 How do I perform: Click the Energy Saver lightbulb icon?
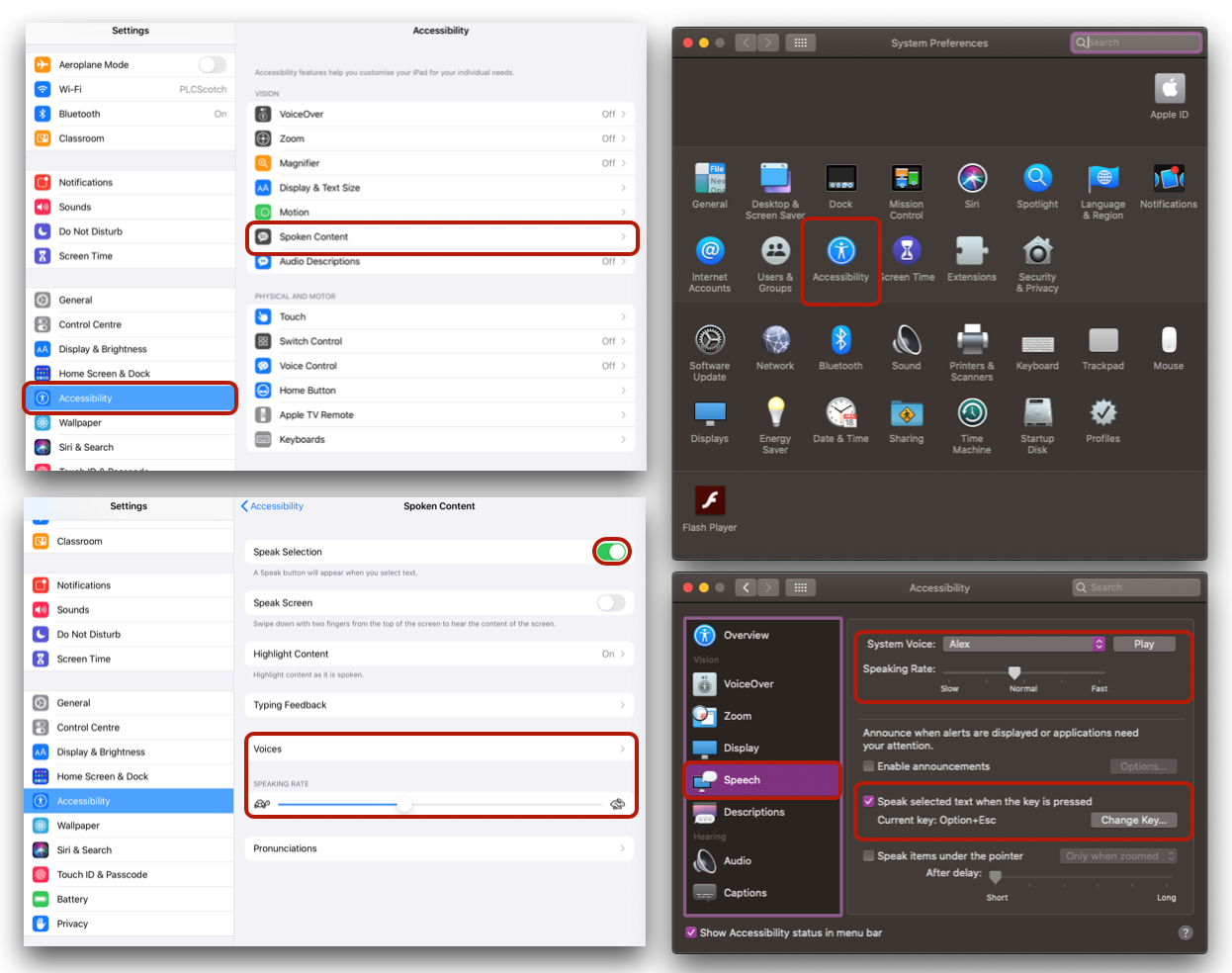[x=775, y=413]
